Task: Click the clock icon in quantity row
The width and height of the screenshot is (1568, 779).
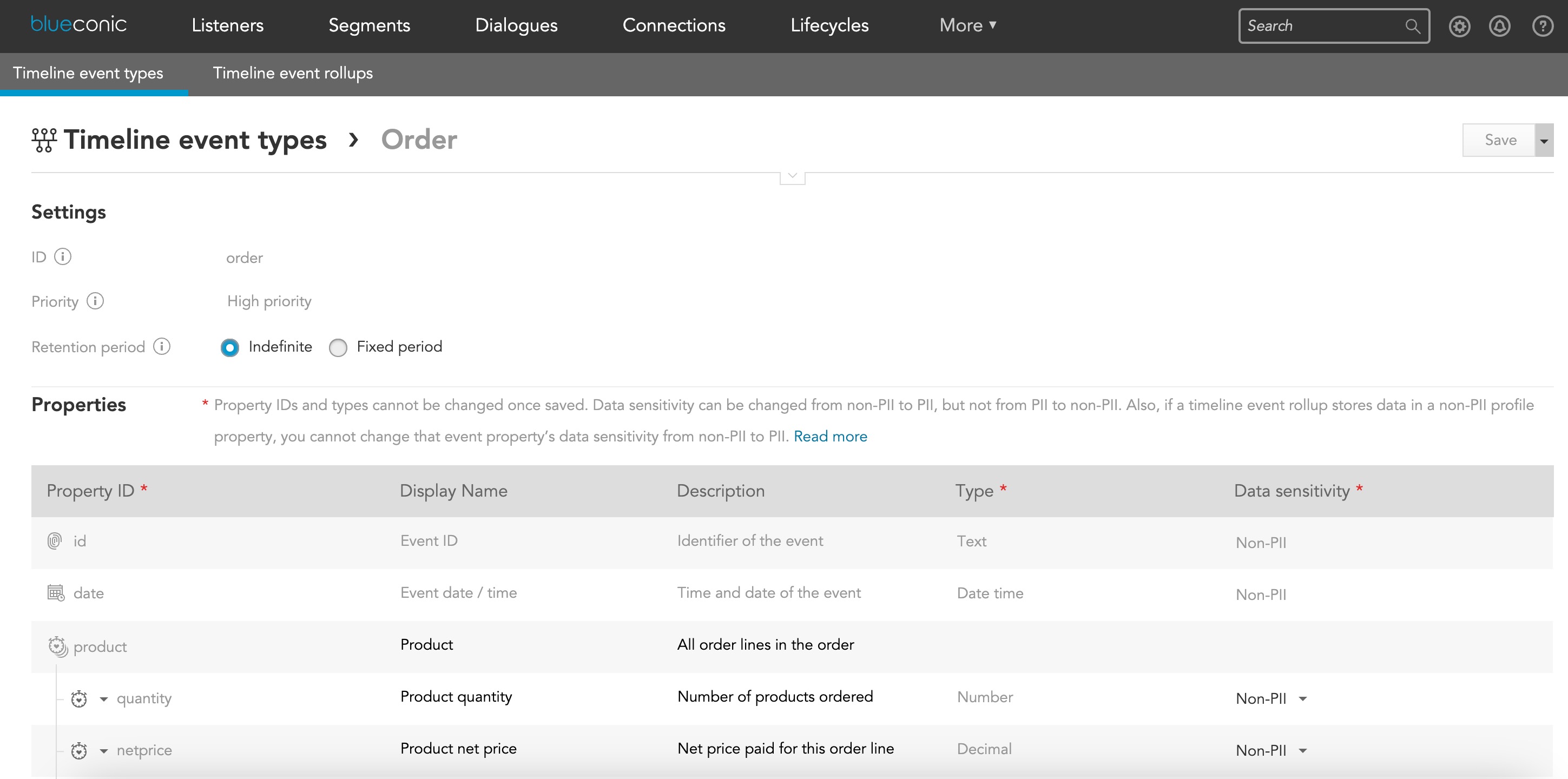Action: pos(79,699)
